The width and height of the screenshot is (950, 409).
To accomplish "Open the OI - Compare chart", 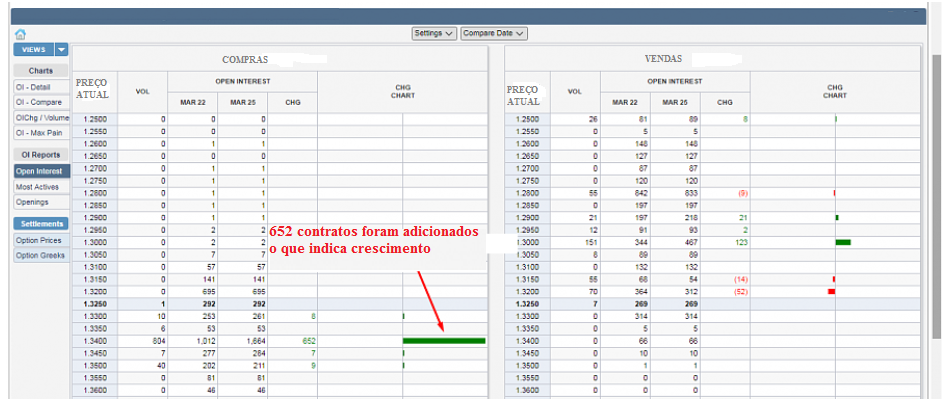I will pyautogui.click(x=39, y=102).
